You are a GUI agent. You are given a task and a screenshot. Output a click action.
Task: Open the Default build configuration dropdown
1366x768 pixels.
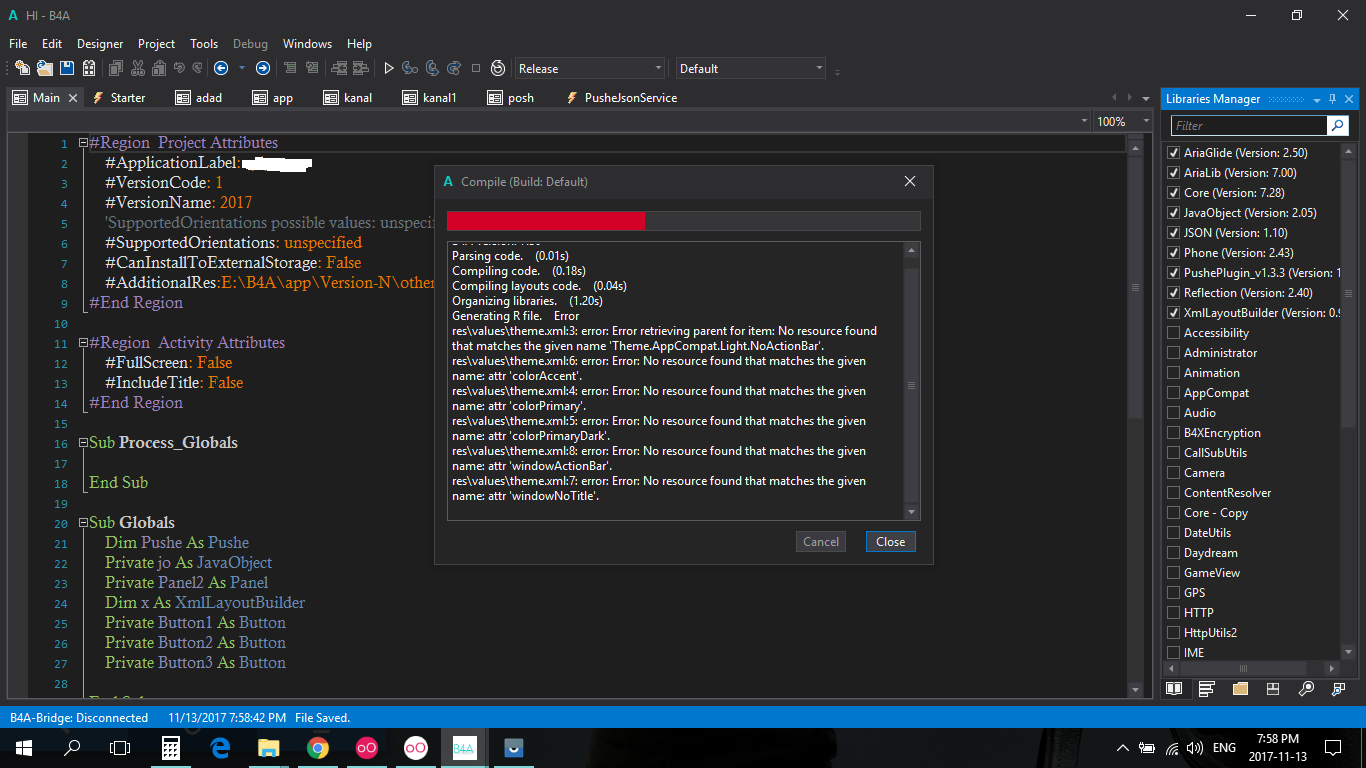750,68
